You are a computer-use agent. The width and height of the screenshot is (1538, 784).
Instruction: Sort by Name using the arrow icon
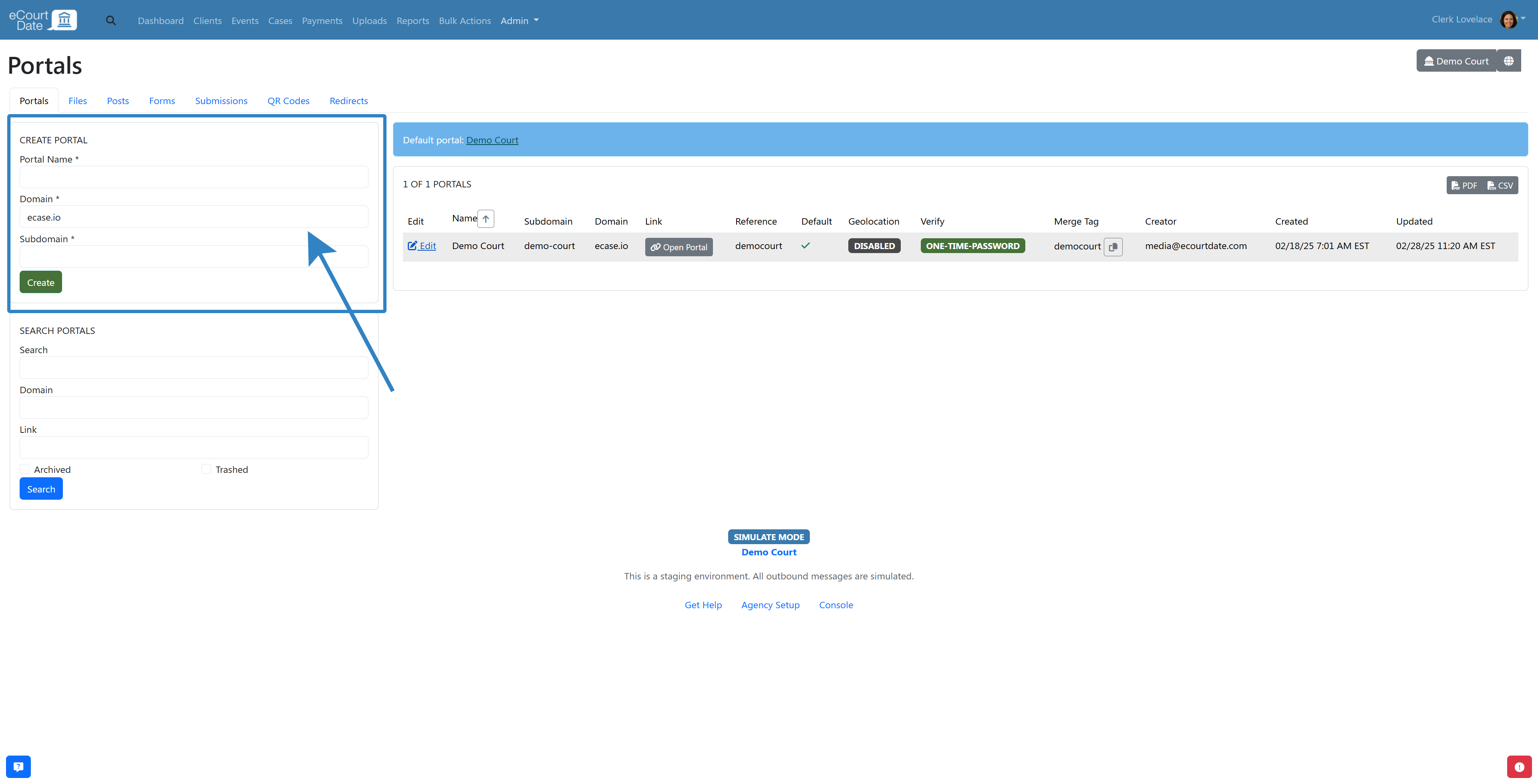coord(486,219)
